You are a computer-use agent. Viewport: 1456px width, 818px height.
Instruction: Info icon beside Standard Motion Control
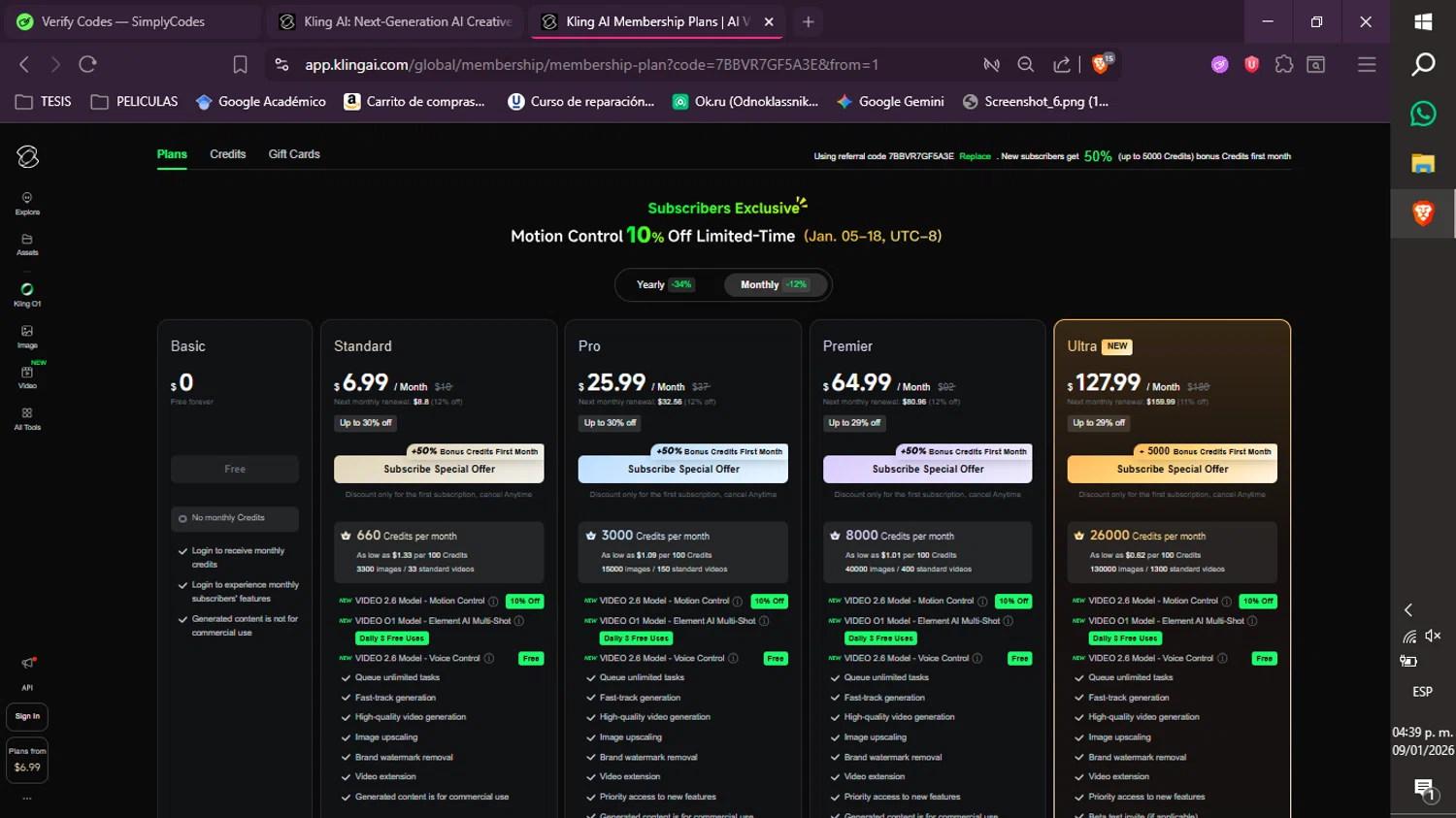point(493,601)
